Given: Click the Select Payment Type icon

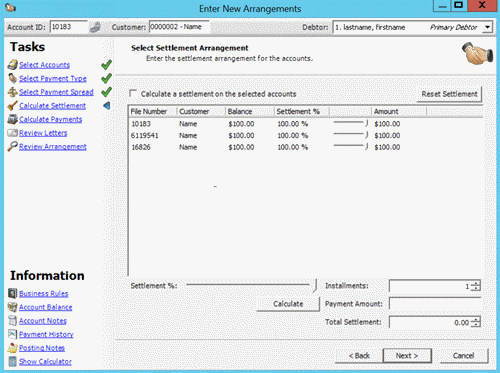Looking at the screenshot, I should 13,78.
